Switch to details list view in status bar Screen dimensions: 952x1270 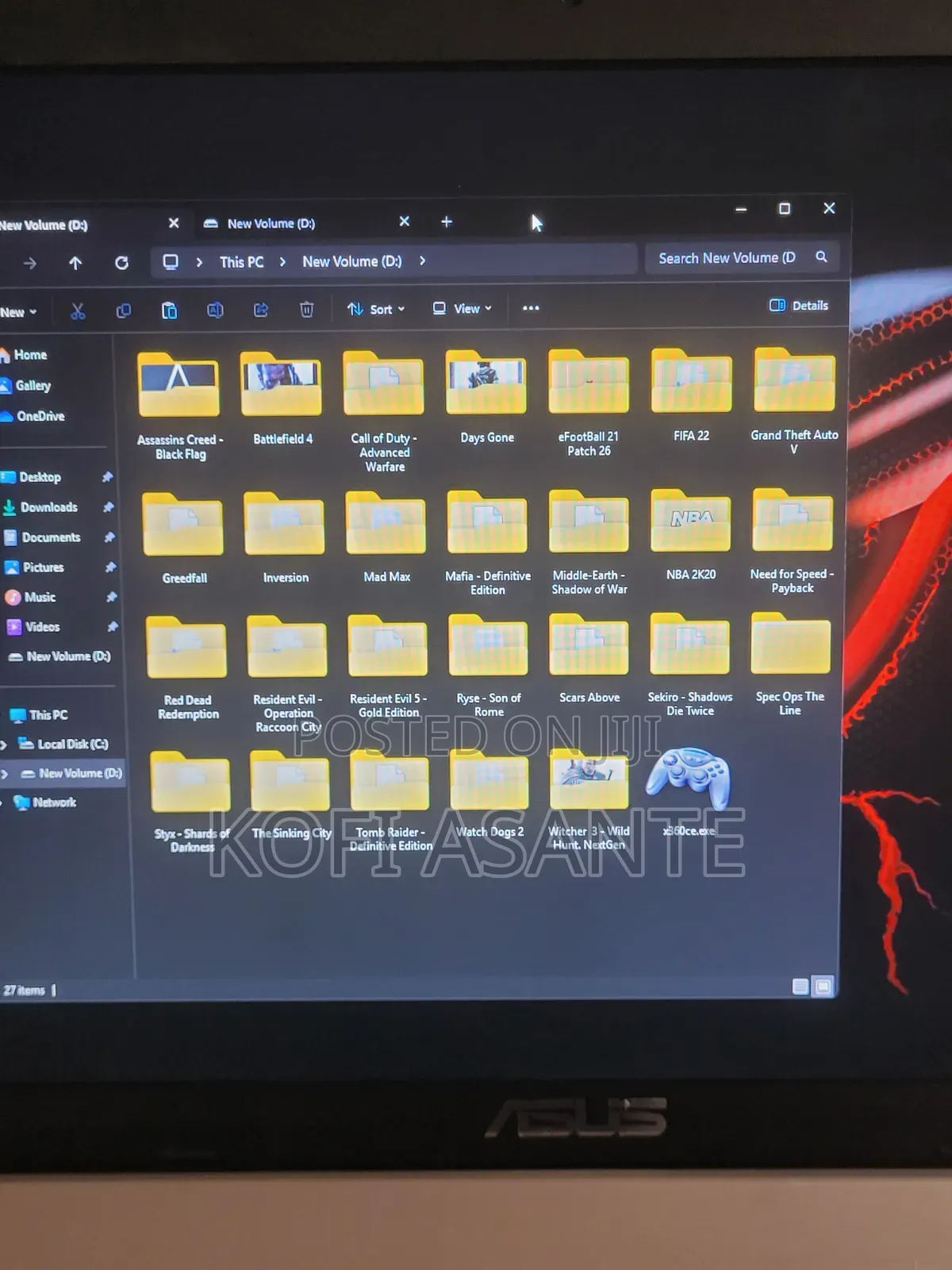tap(800, 986)
